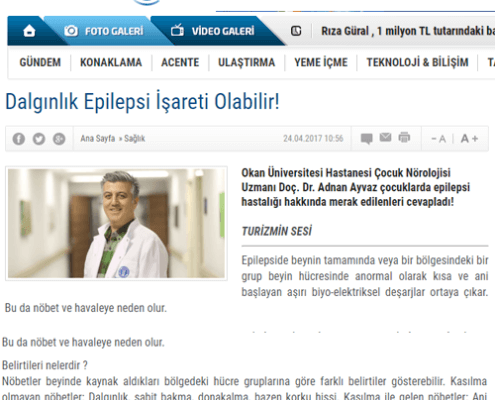This screenshot has height=400, width=495.
Task: Select YEME İÇME menu item
Action: [321, 62]
